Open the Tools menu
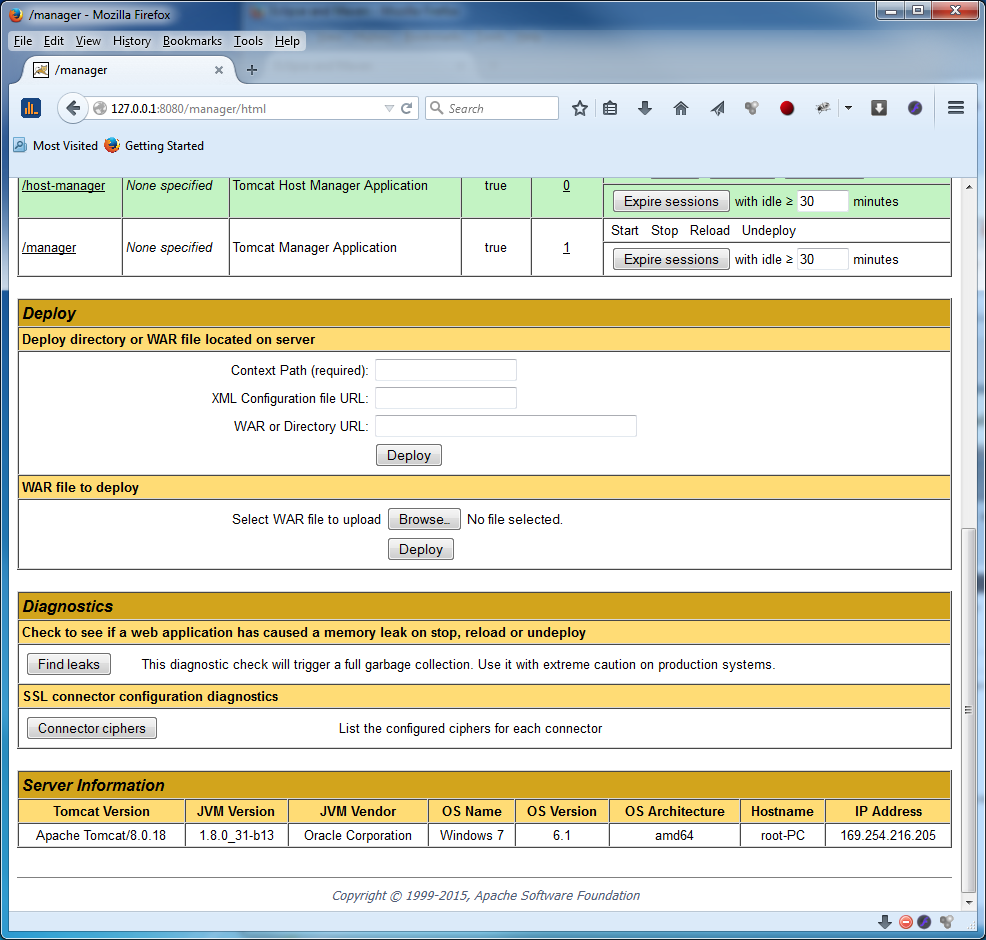The image size is (986, 940). click(x=248, y=41)
